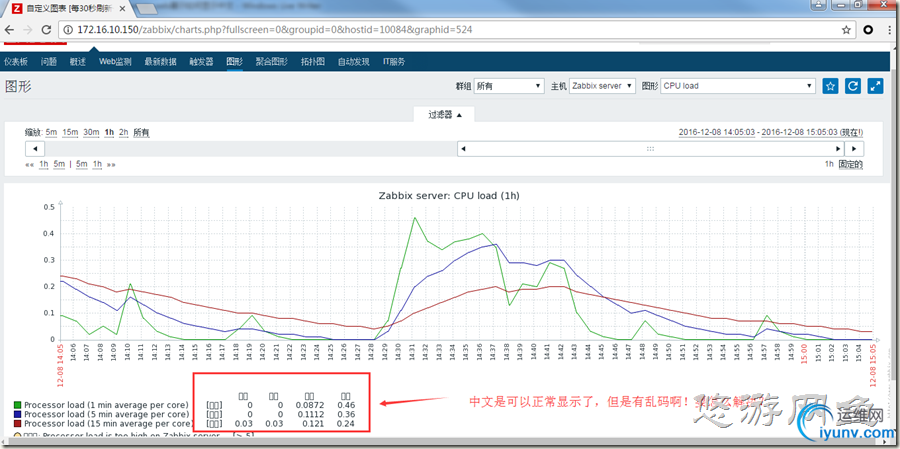Open the 自动发现 discovery menu
The image size is (900, 449).
(x=354, y=62)
